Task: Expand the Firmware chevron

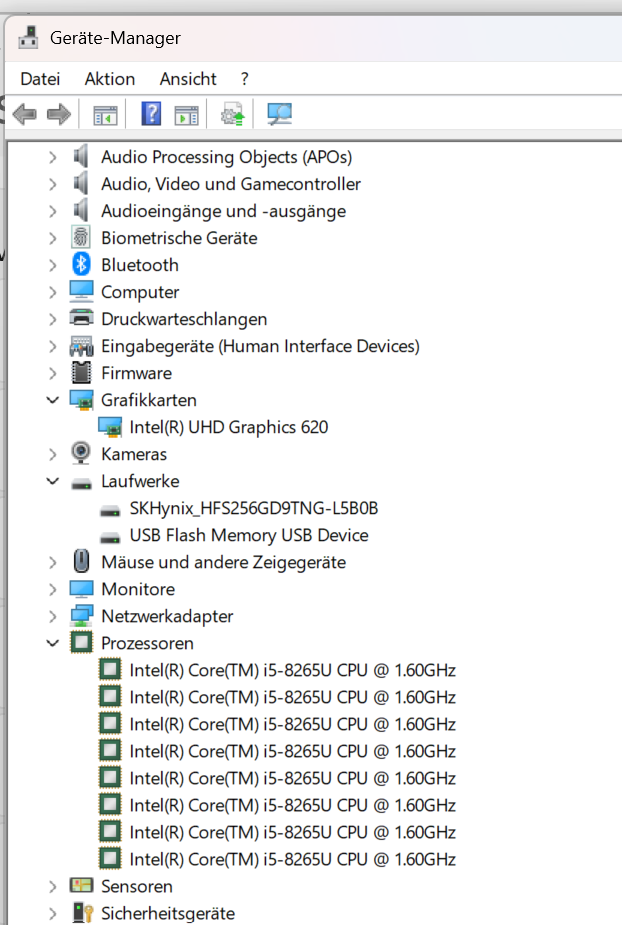Action: [x=53, y=373]
